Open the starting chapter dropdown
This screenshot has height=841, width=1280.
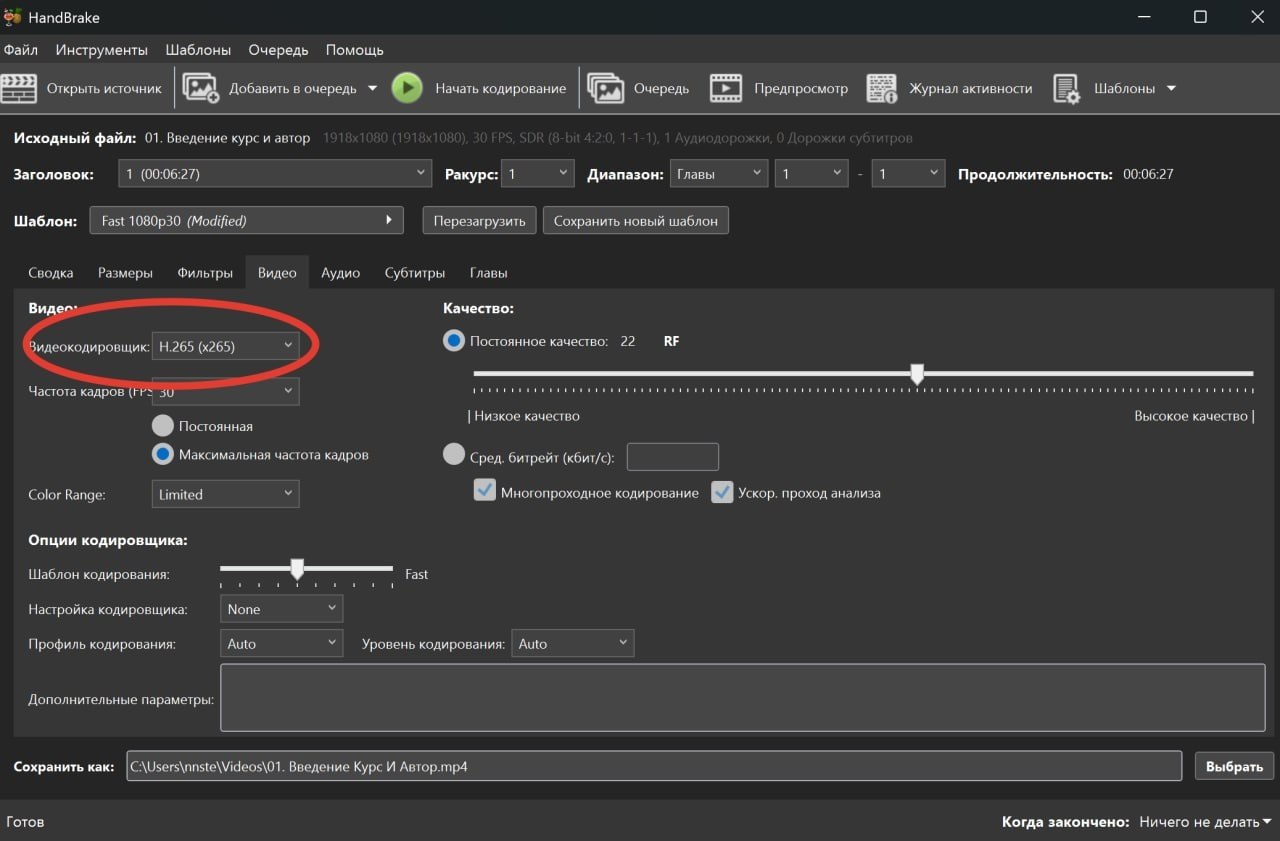click(x=812, y=174)
